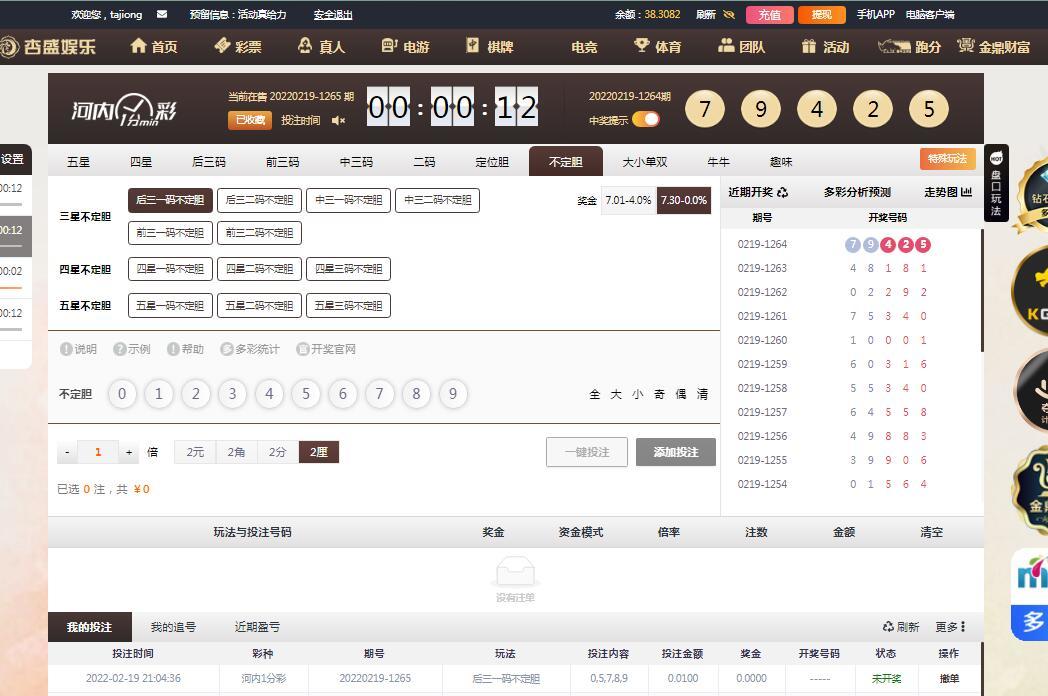Open the 我的追号 tab
This screenshot has width=1048, height=696.
pos(173,627)
